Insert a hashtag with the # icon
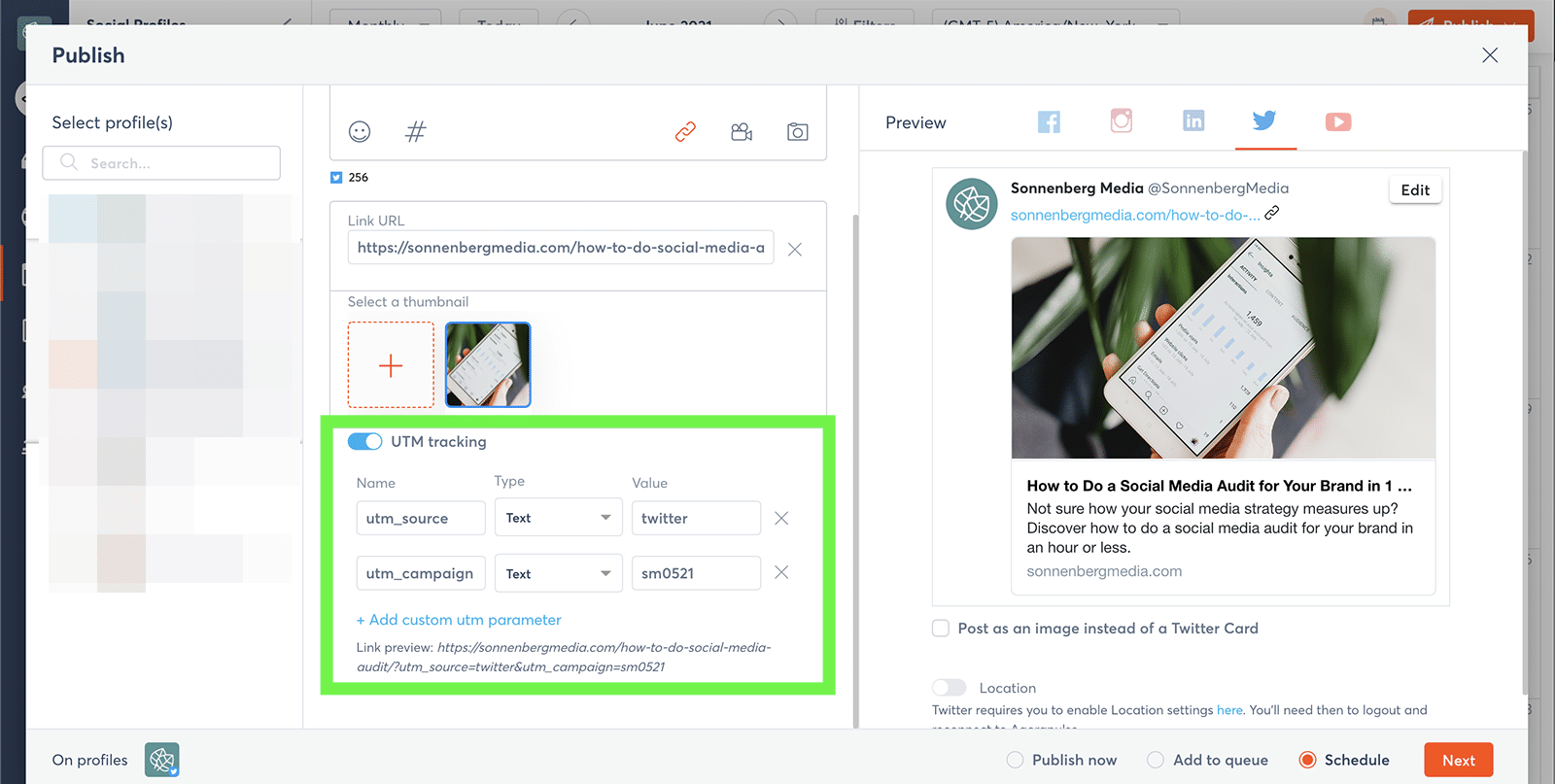1555x784 pixels. point(415,132)
